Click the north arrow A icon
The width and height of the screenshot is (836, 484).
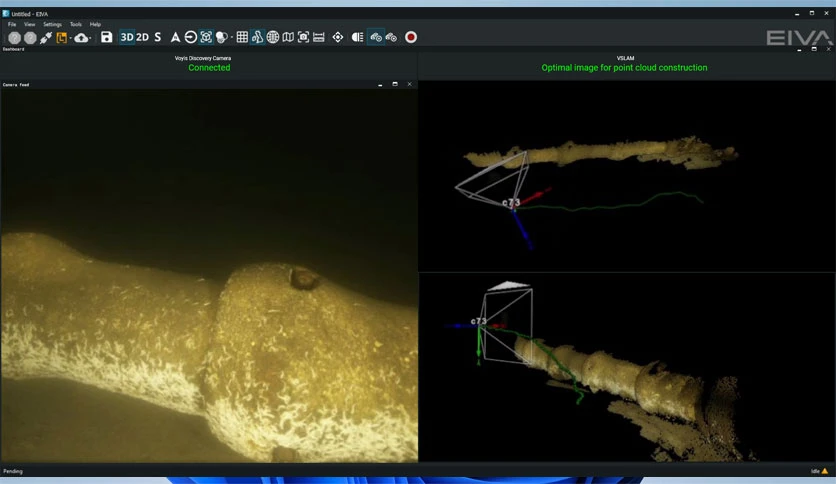[175, 37]
